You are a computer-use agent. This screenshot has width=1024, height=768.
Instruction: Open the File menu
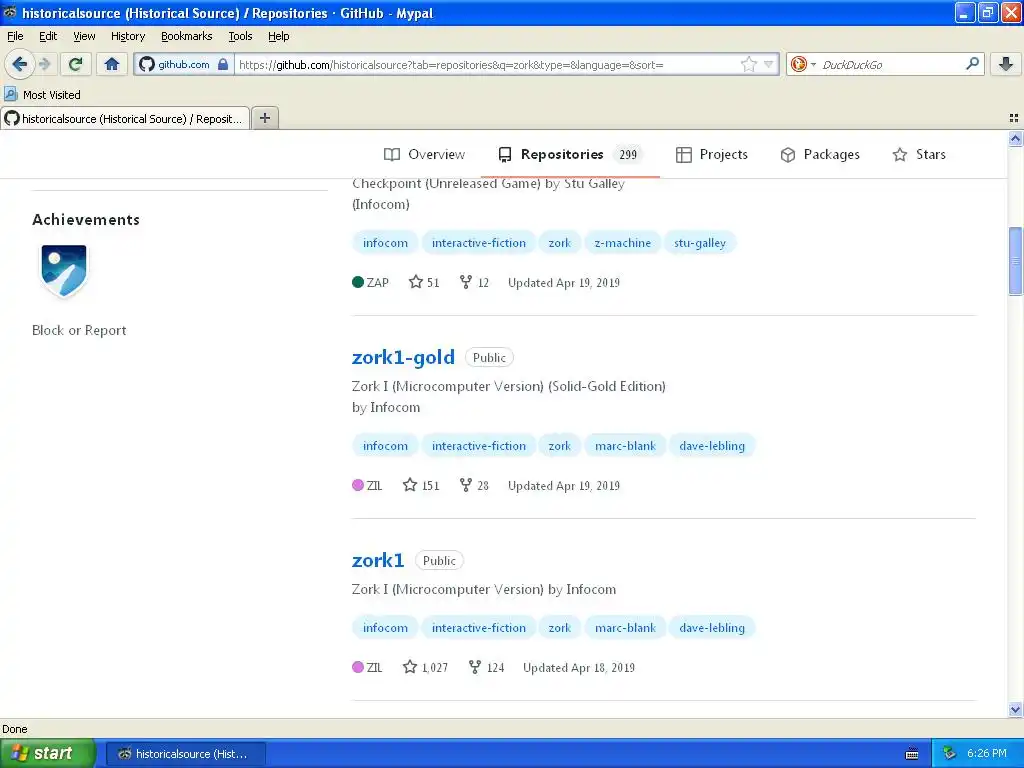point(15,36)
